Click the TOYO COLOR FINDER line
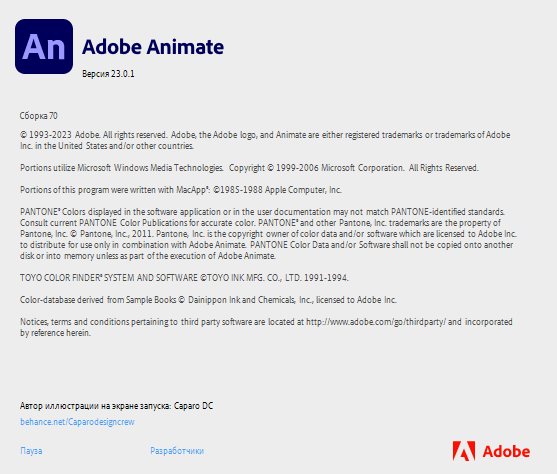557x474 pixels. tap(184, 278)
